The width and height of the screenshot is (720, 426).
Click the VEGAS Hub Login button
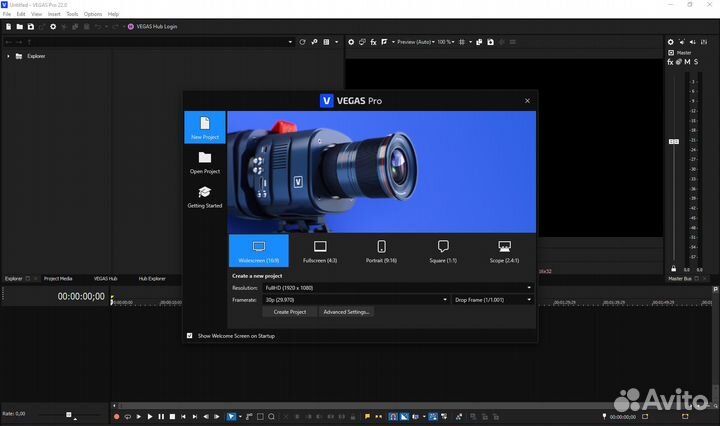(152, 27)
